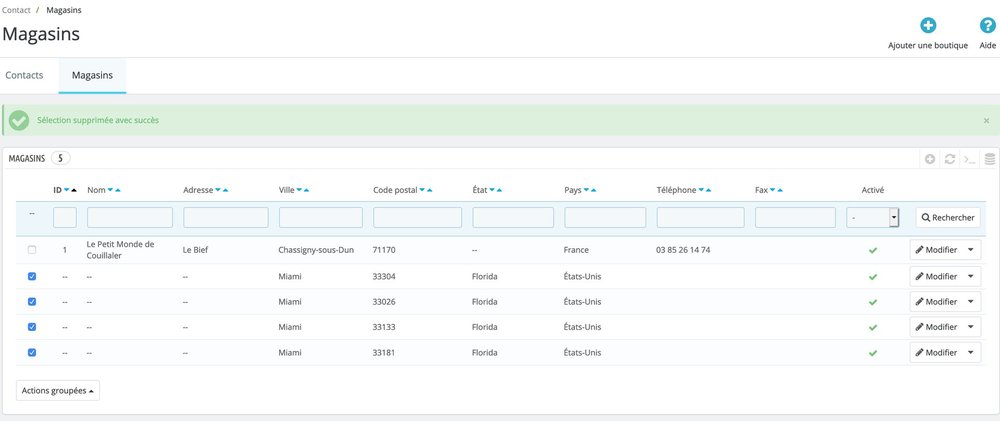Click the Chassigny-sous-Dun city cell
This screenshot has width=1000, height=421.
[x=316, y=250]
